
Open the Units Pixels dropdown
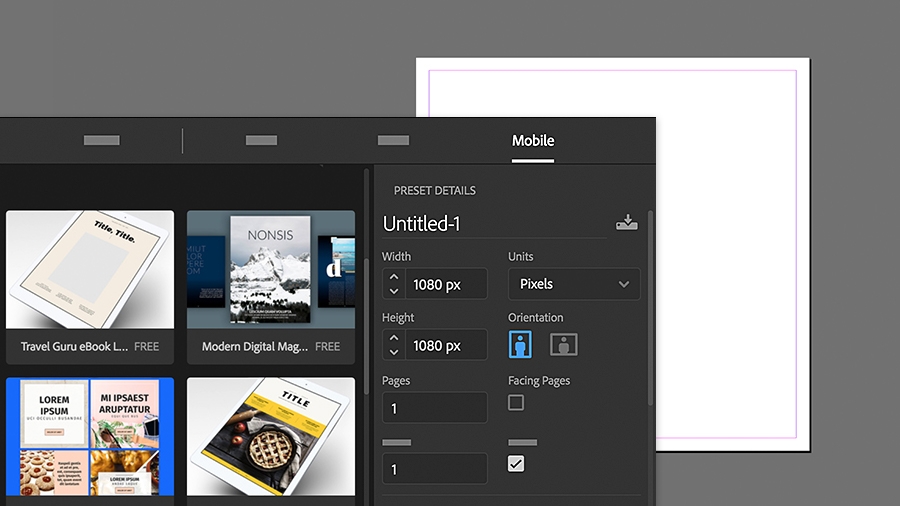point(574,284)
